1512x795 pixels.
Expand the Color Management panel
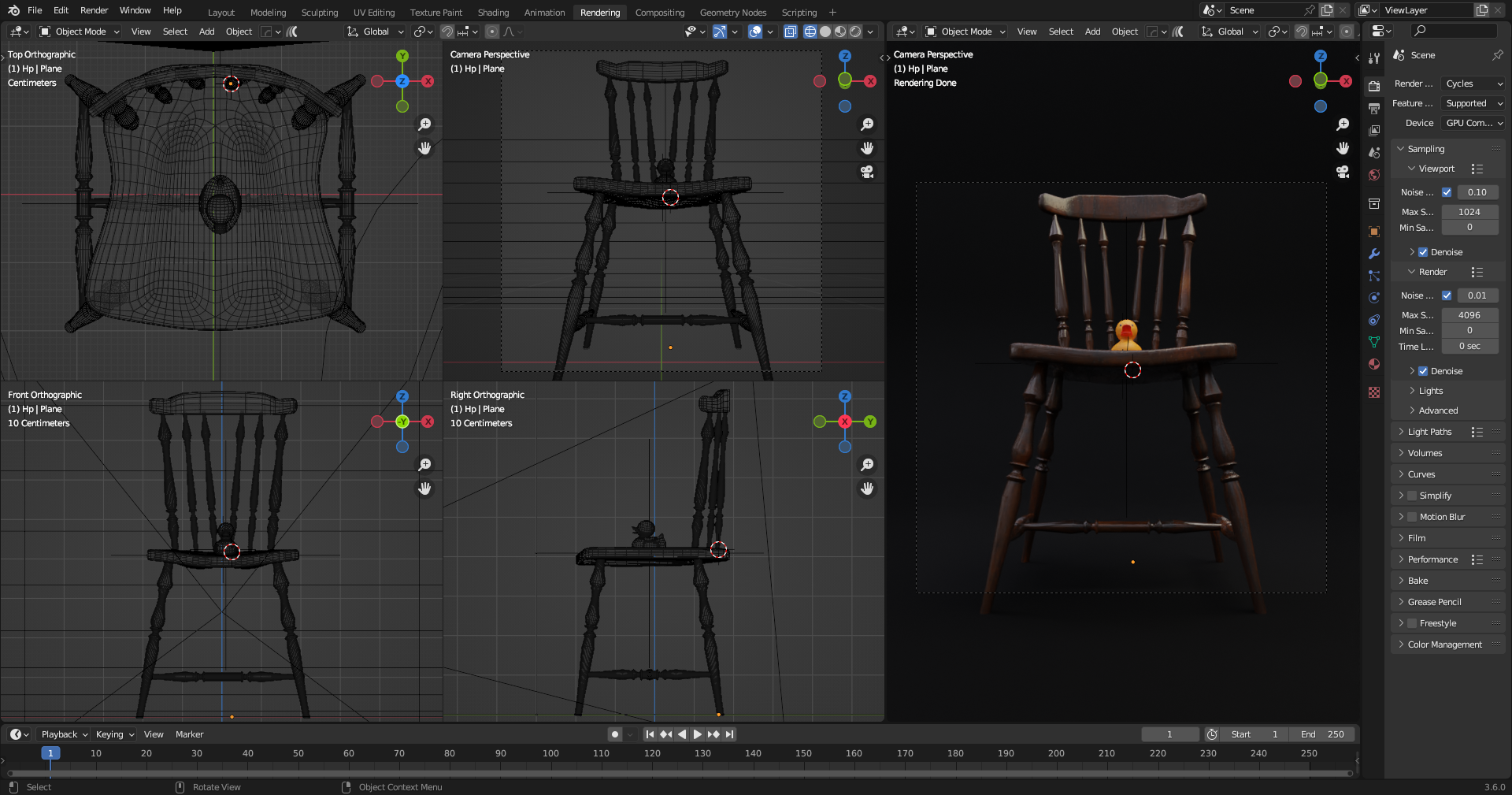click(x=1444, y=645)
